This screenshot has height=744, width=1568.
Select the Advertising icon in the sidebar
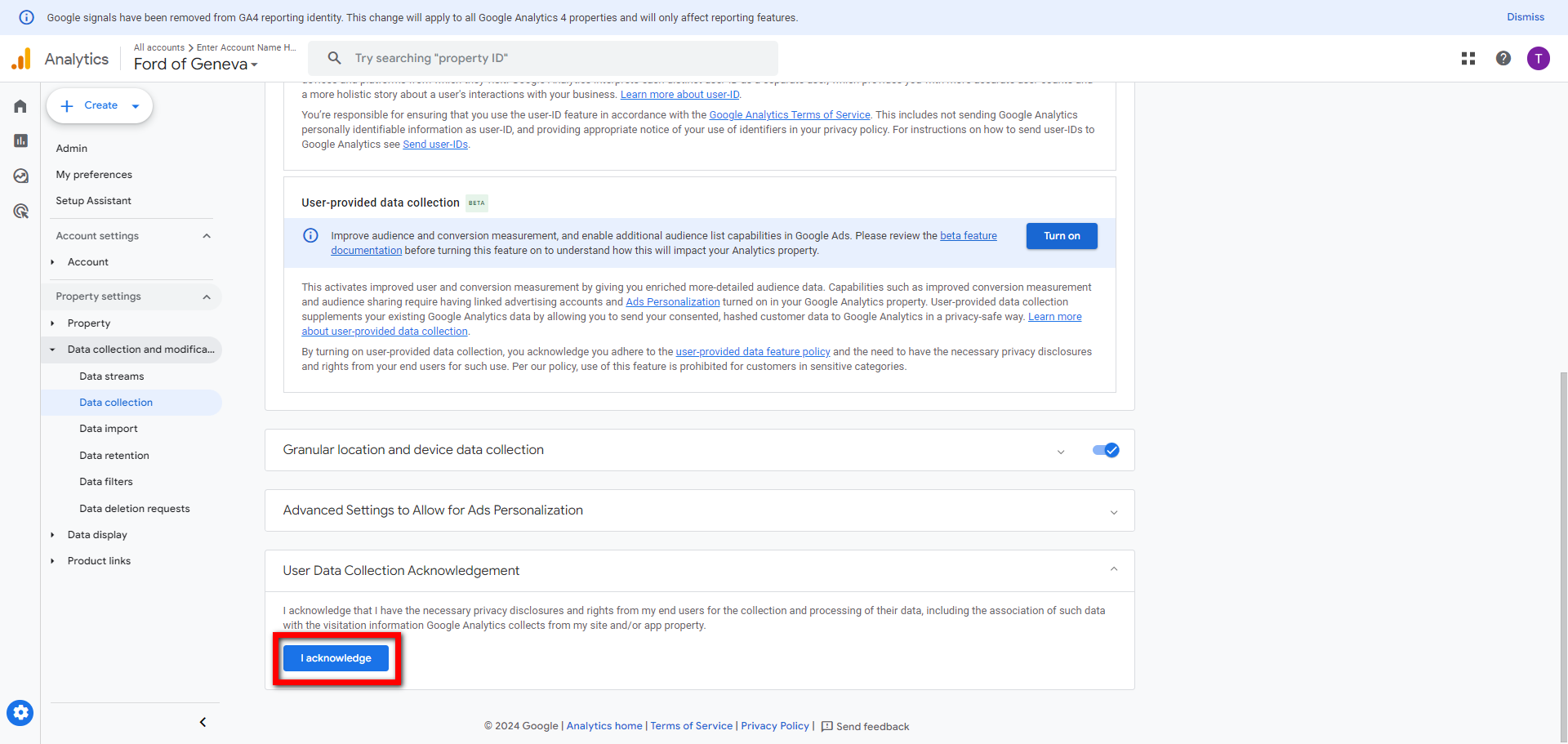click(20, 211)
